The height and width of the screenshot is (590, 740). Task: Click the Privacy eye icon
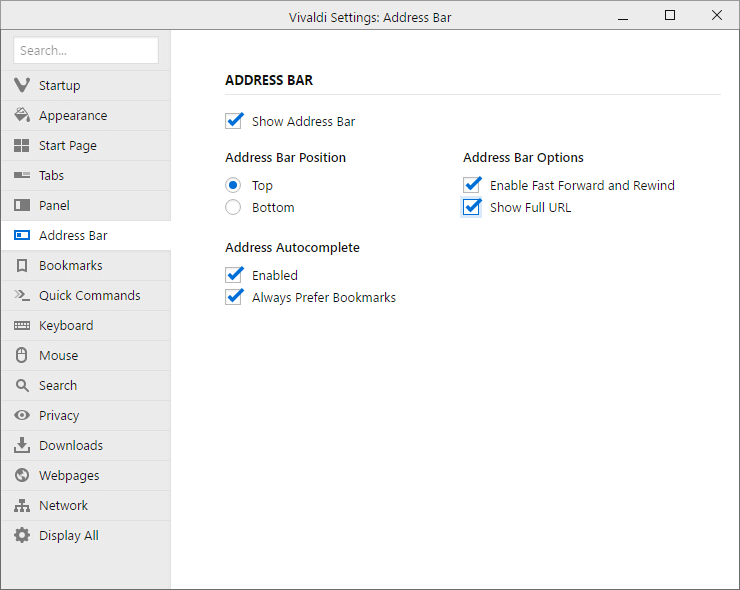click(x=22, y=415)
